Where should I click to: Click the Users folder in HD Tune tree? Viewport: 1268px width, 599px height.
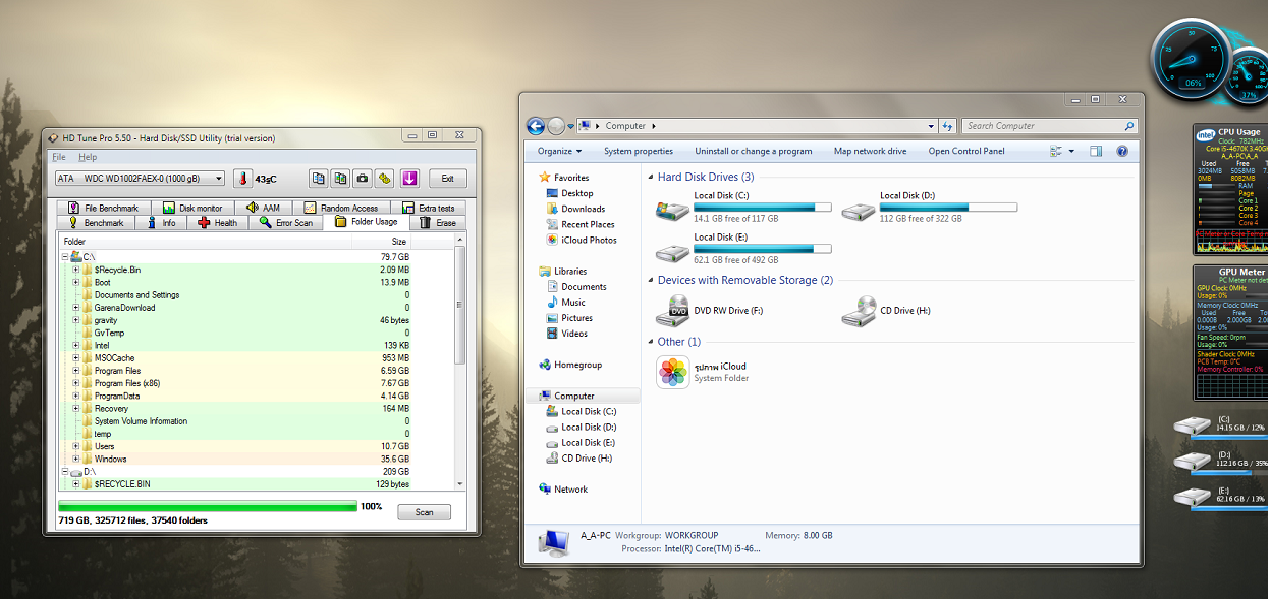pyautogui.click(x=104, y=446)
